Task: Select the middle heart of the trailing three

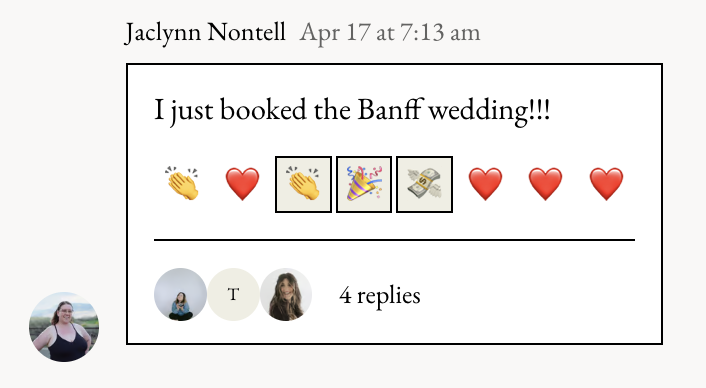Action: tap(545, 184)
